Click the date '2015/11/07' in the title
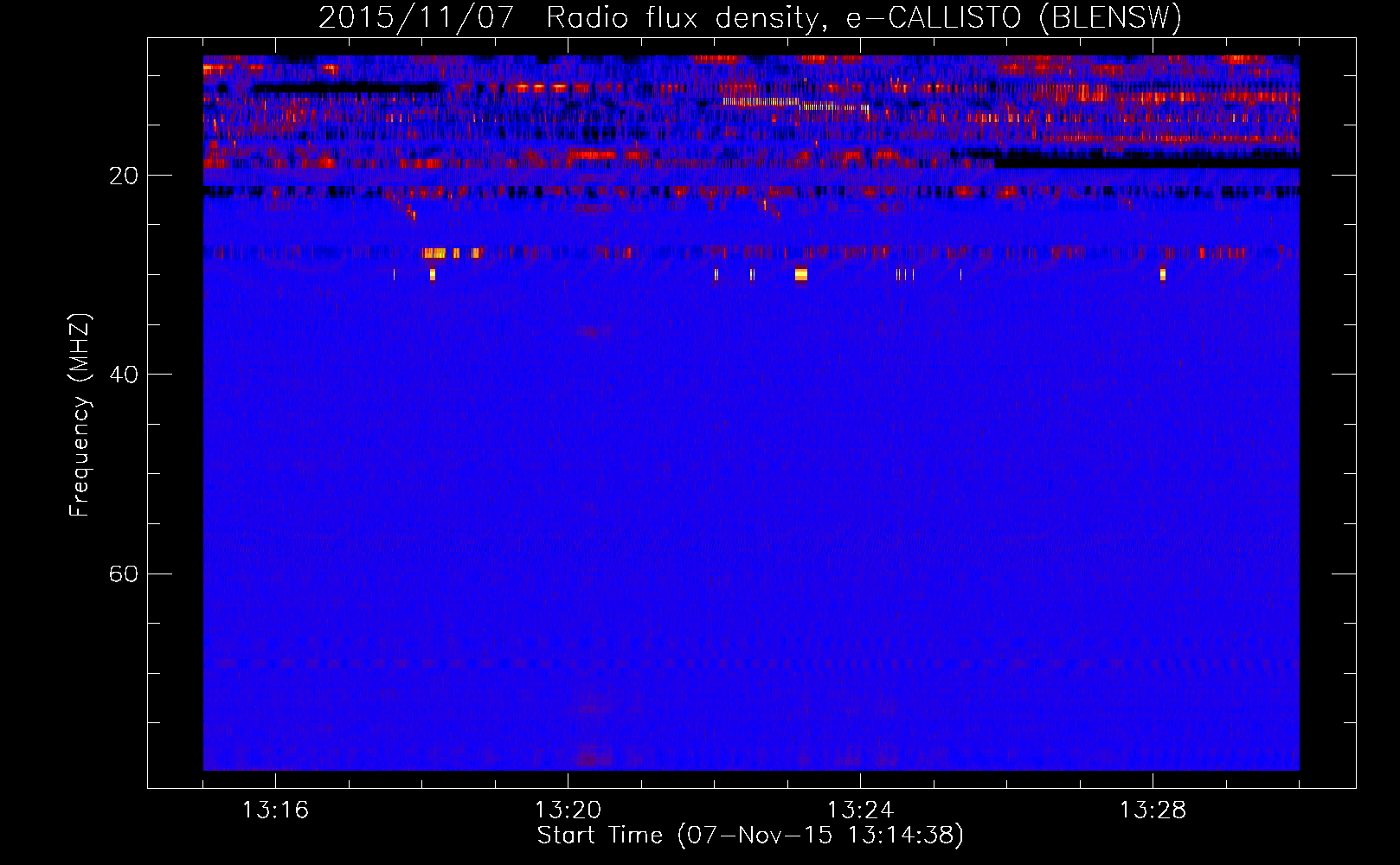Screen dimensions: 1400x865 click(x=416, y=17)
